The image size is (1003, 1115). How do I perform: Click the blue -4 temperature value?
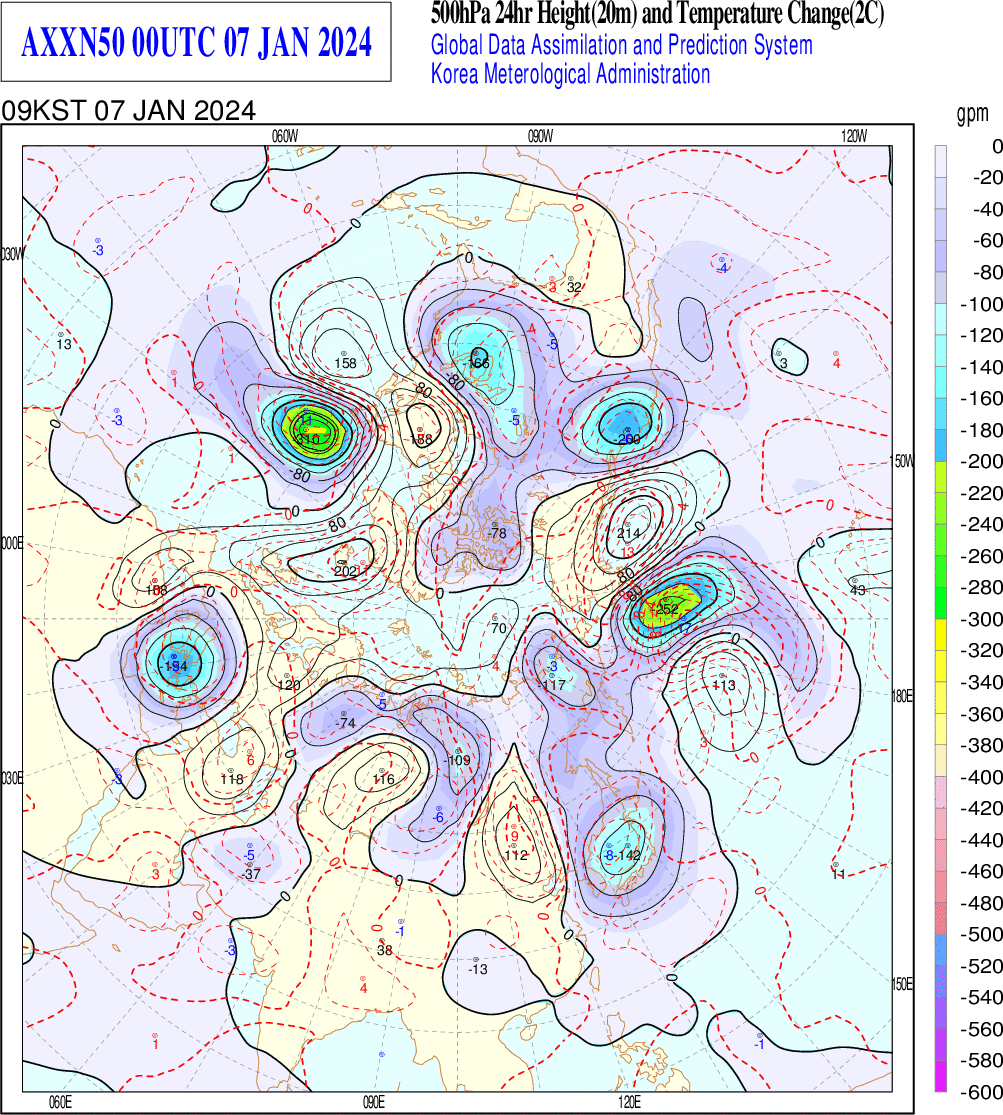(x=723, y=269)
